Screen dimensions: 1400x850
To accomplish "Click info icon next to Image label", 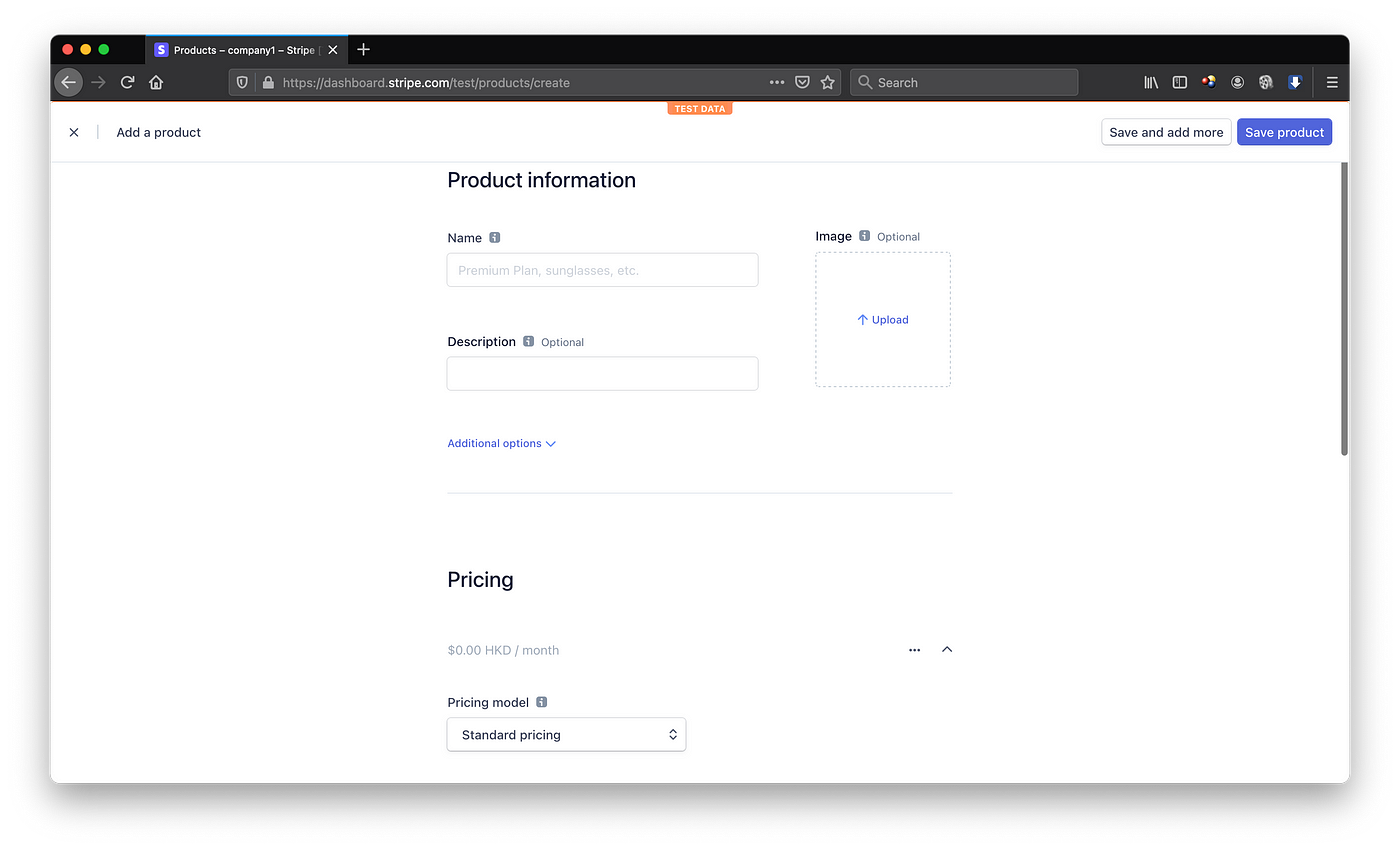I will pos(864,236).
